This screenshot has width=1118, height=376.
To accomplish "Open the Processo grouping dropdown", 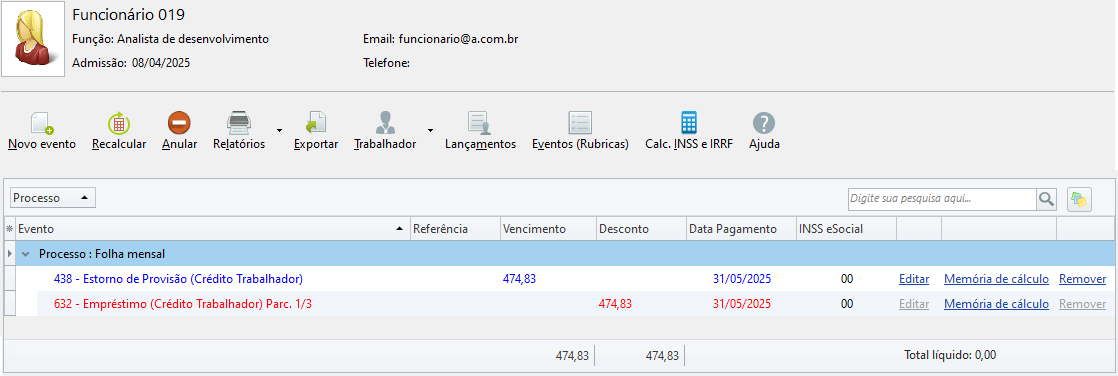I will (x=53, y=198).
